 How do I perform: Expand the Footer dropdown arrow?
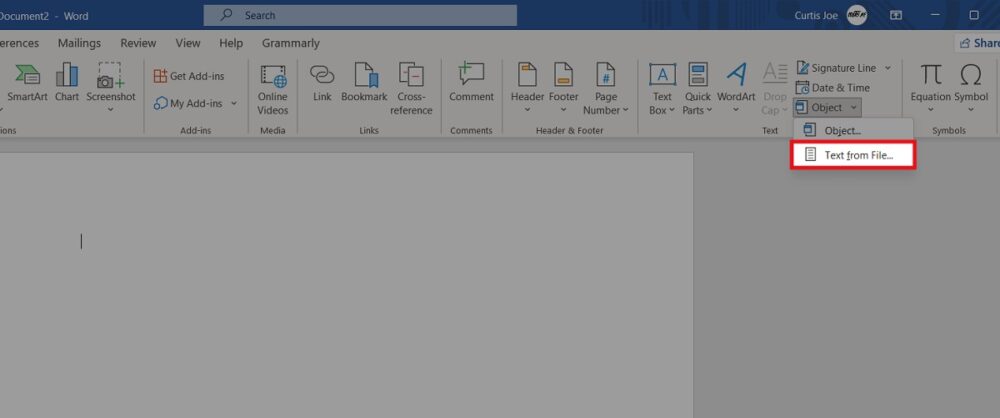pos(563,110)
